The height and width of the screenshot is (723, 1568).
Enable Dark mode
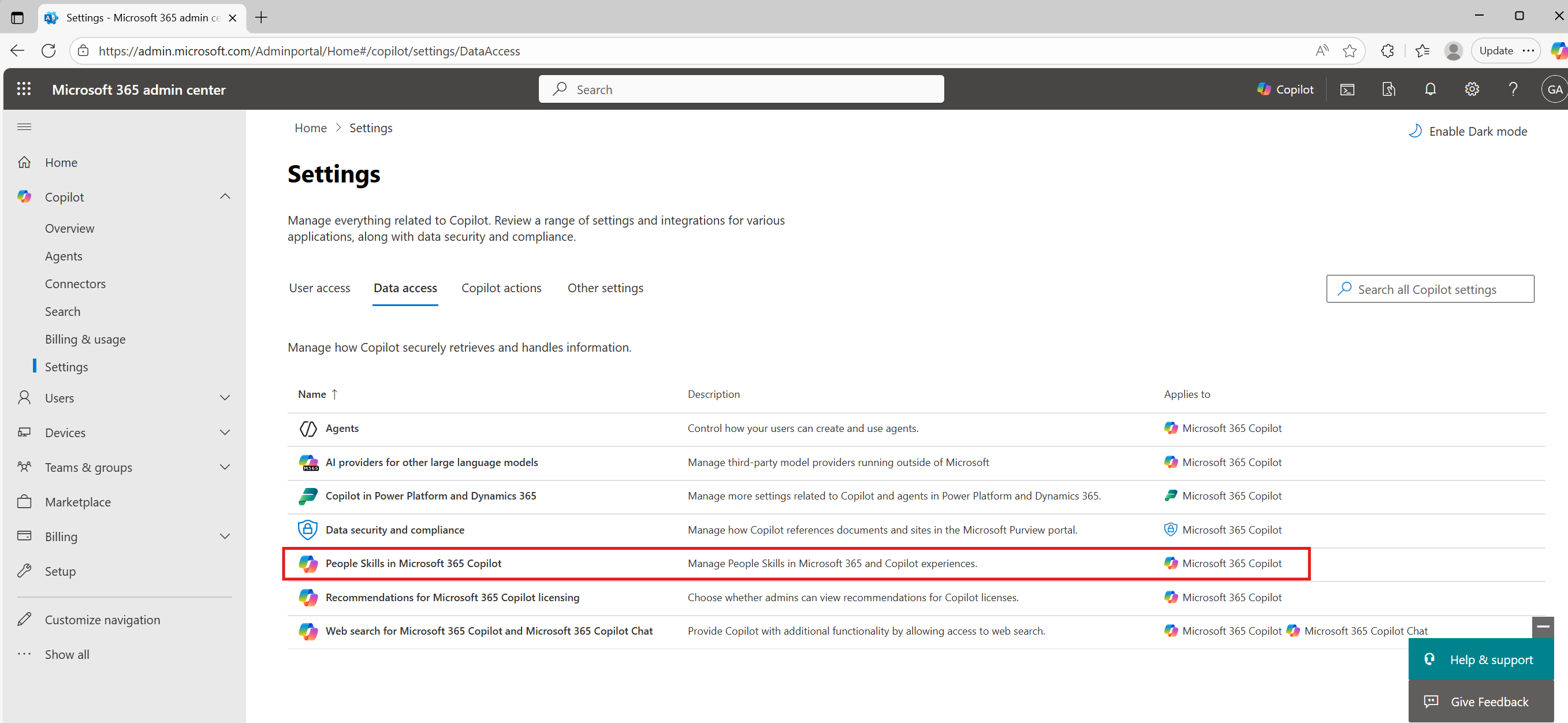1468,132
